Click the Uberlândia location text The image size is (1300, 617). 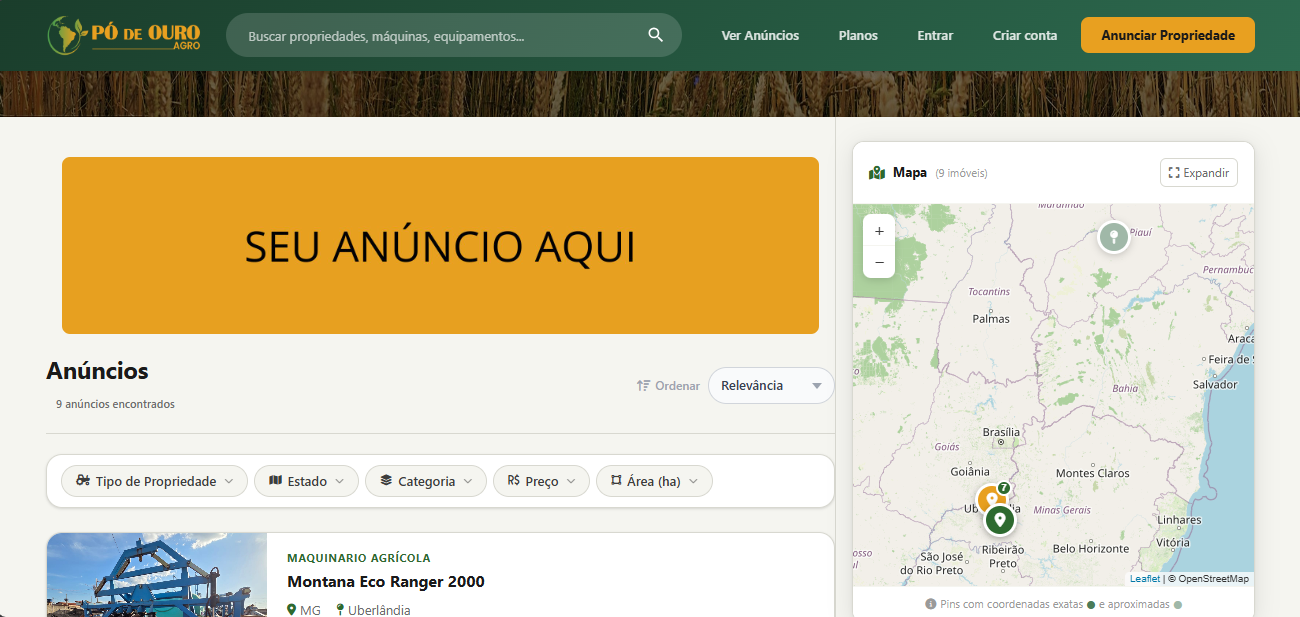point(379,610)
